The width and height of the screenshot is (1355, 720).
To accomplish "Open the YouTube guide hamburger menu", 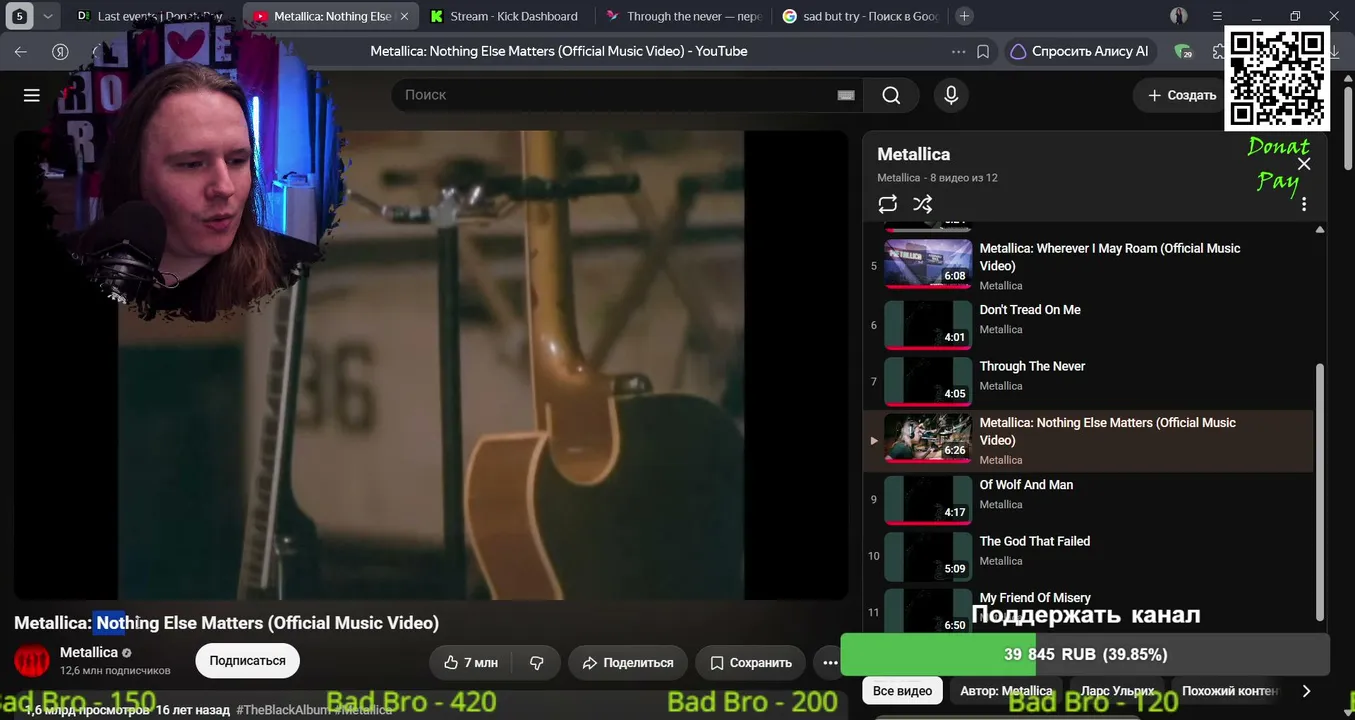I will click(32, 95).
